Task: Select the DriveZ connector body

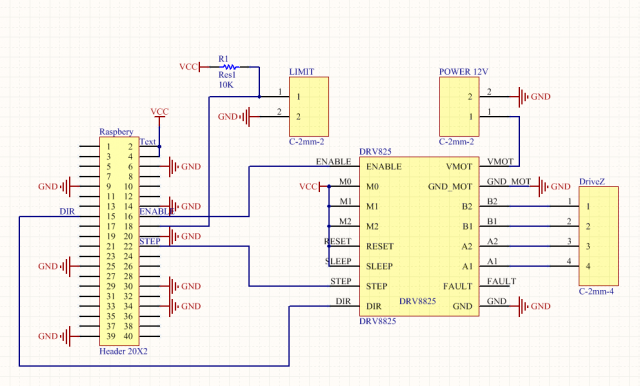Action: 599,236
